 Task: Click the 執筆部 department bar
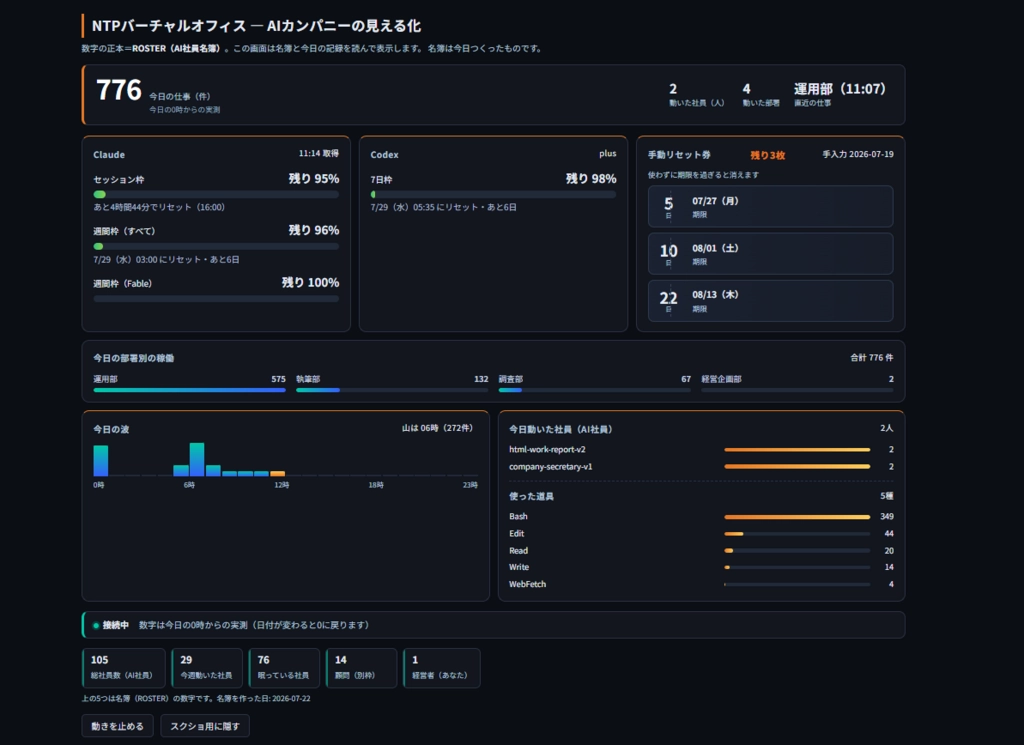pyautogui.click(x=392, y=390)
